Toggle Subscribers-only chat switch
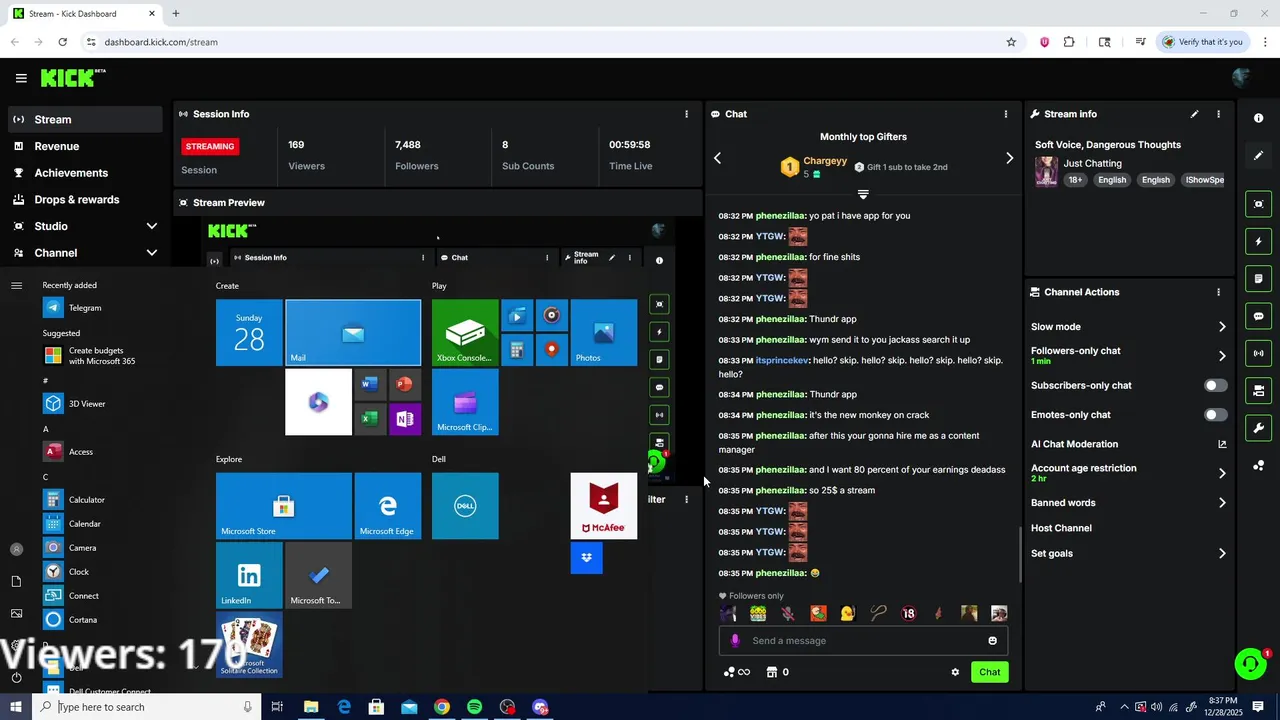This screenshot has height=720, width=1280. coord(1215,385)
